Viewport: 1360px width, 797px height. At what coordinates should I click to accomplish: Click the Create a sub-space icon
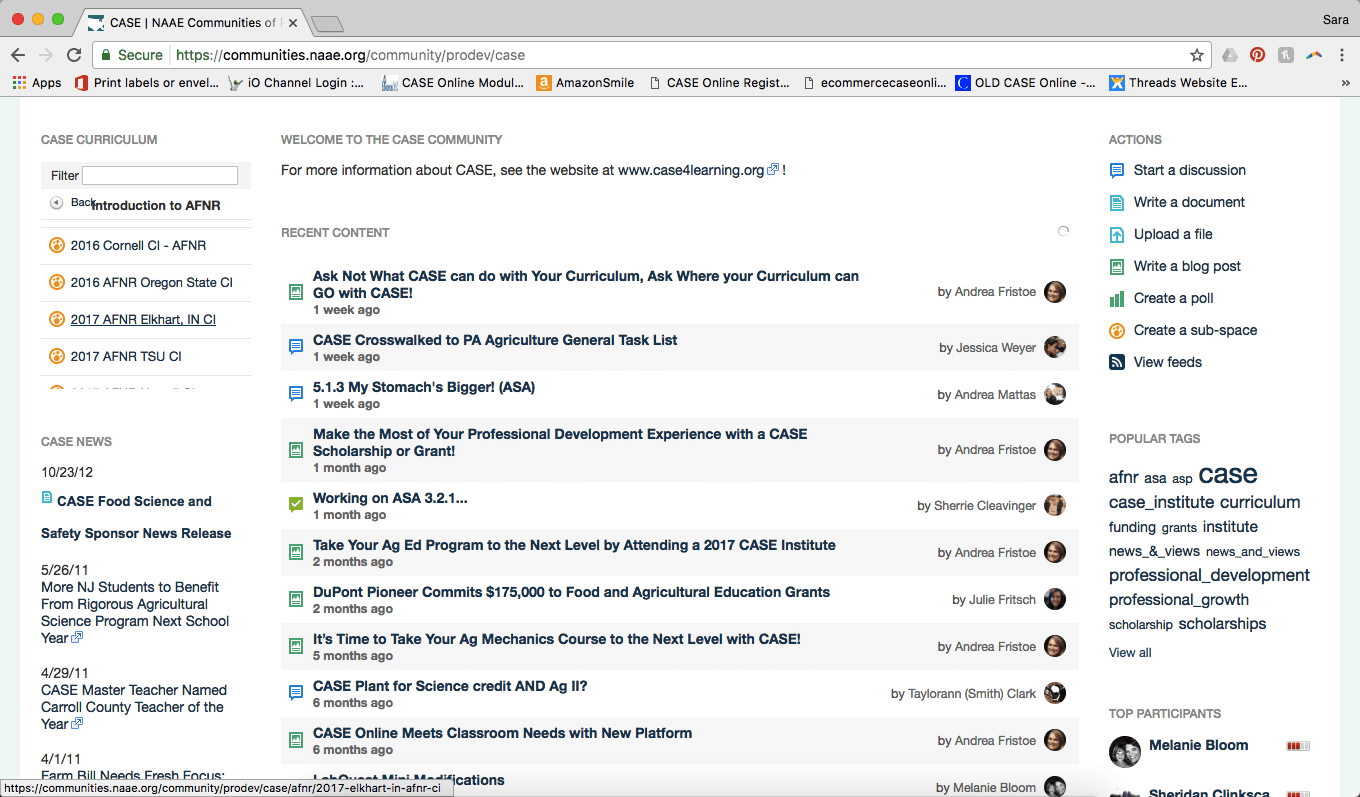1117,331
